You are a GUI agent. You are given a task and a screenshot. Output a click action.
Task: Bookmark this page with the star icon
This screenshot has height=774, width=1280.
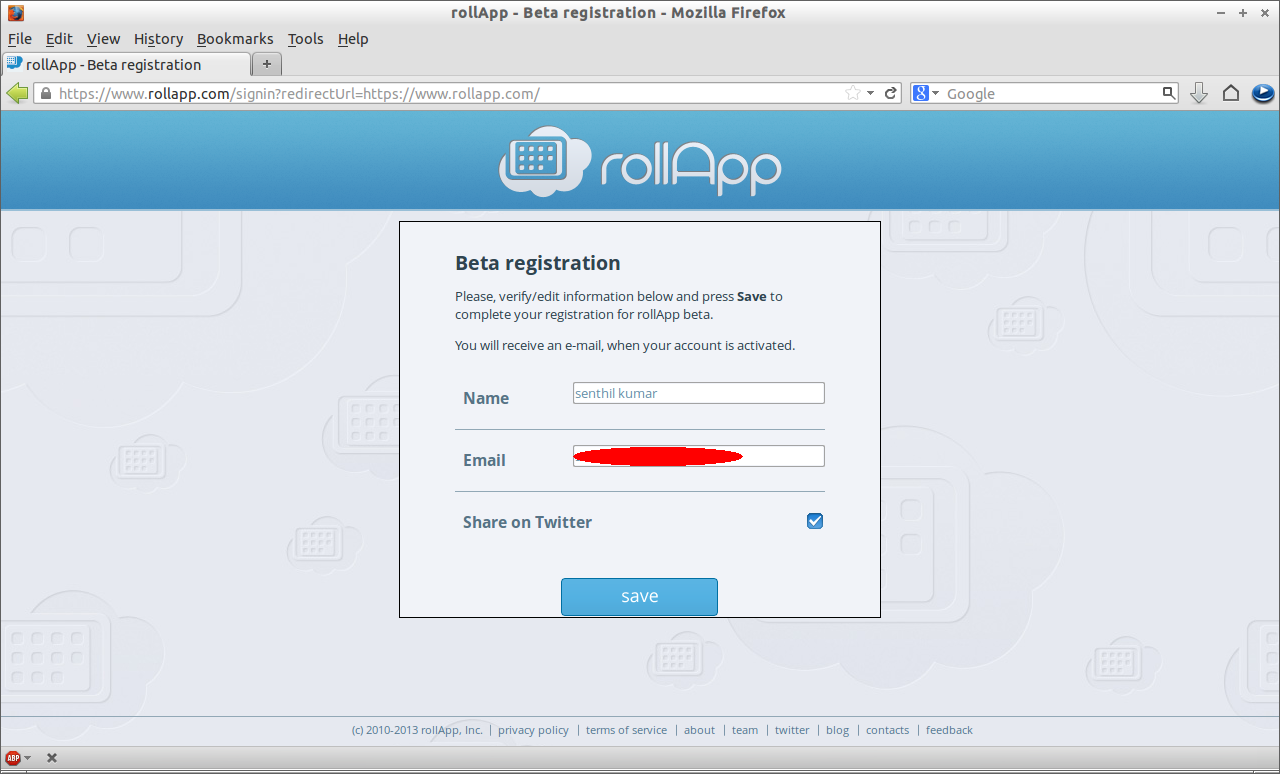click(x=853, y=93)
